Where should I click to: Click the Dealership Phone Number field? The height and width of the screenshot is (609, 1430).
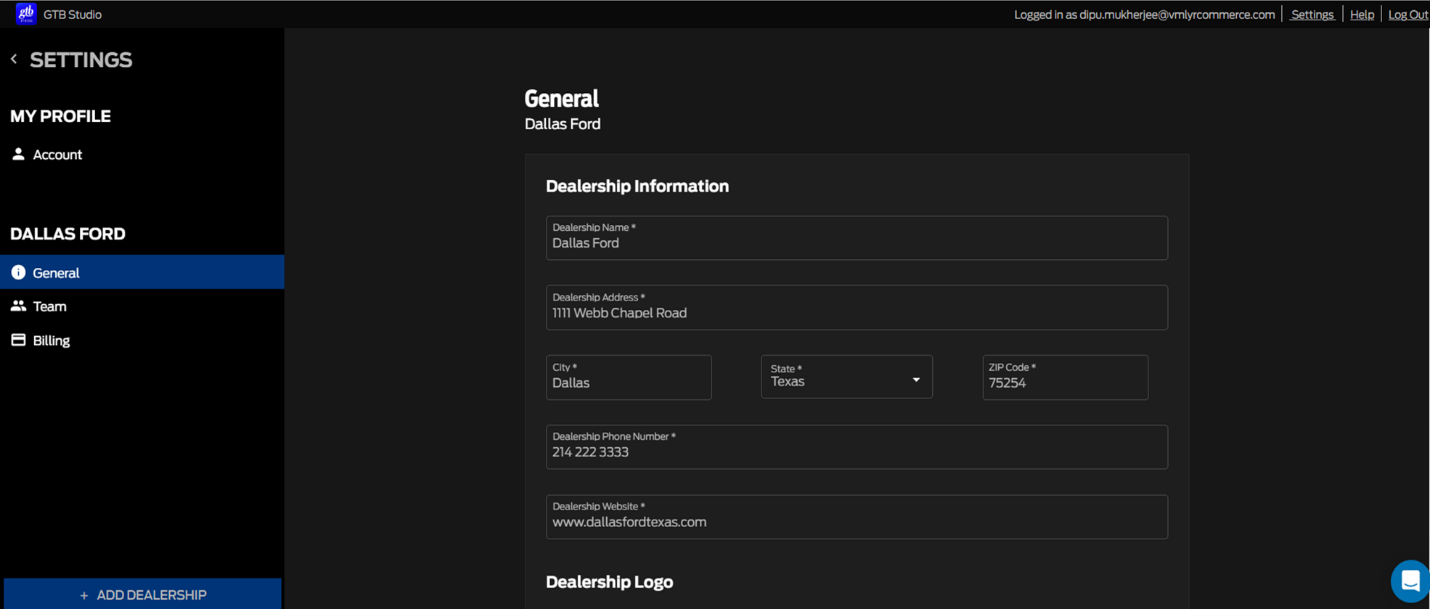pyautogui.click(x=857, y=447)
